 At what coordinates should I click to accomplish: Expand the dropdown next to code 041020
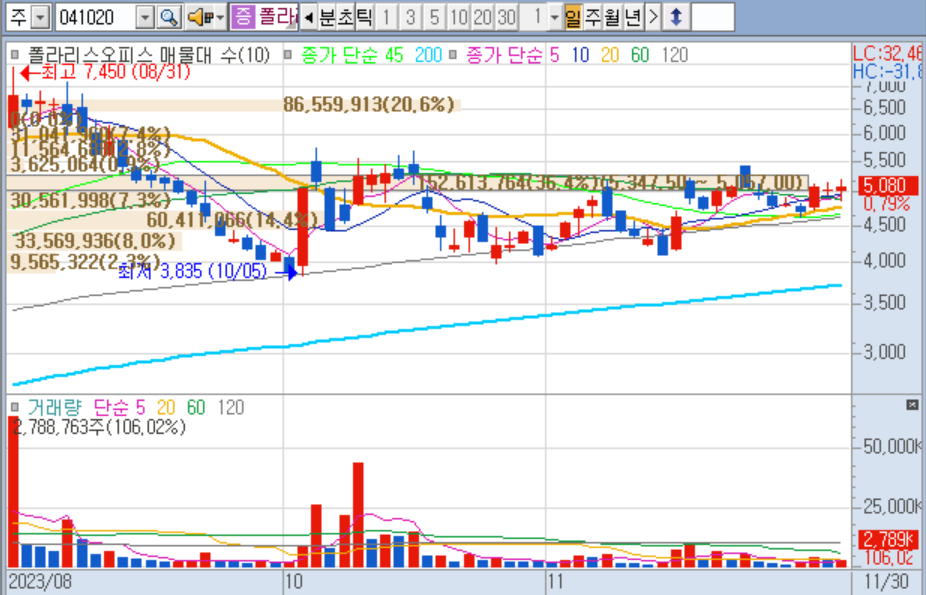(x=145, y=17)
